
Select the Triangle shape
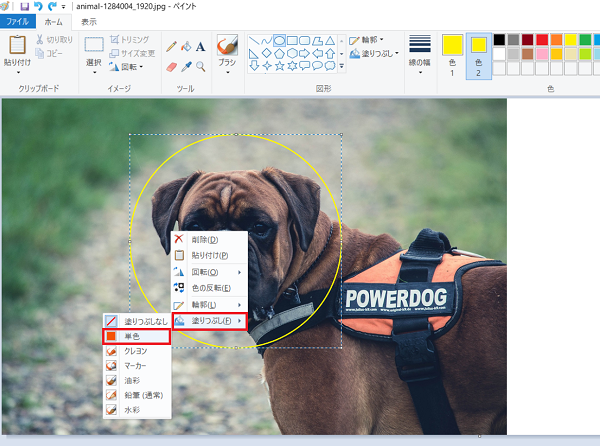[330, 41]
